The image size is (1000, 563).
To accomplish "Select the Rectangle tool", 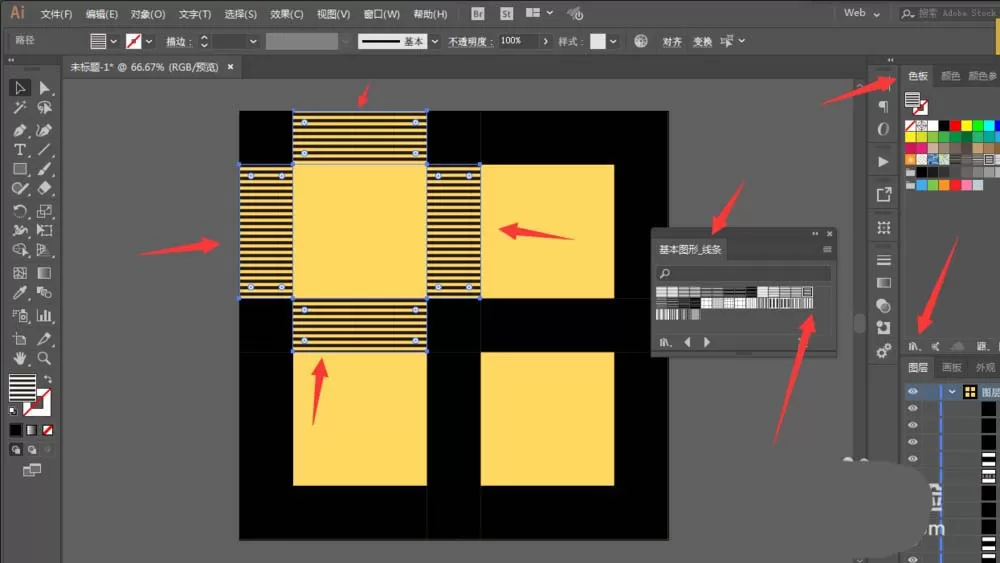I will click(x=20, y=169).
